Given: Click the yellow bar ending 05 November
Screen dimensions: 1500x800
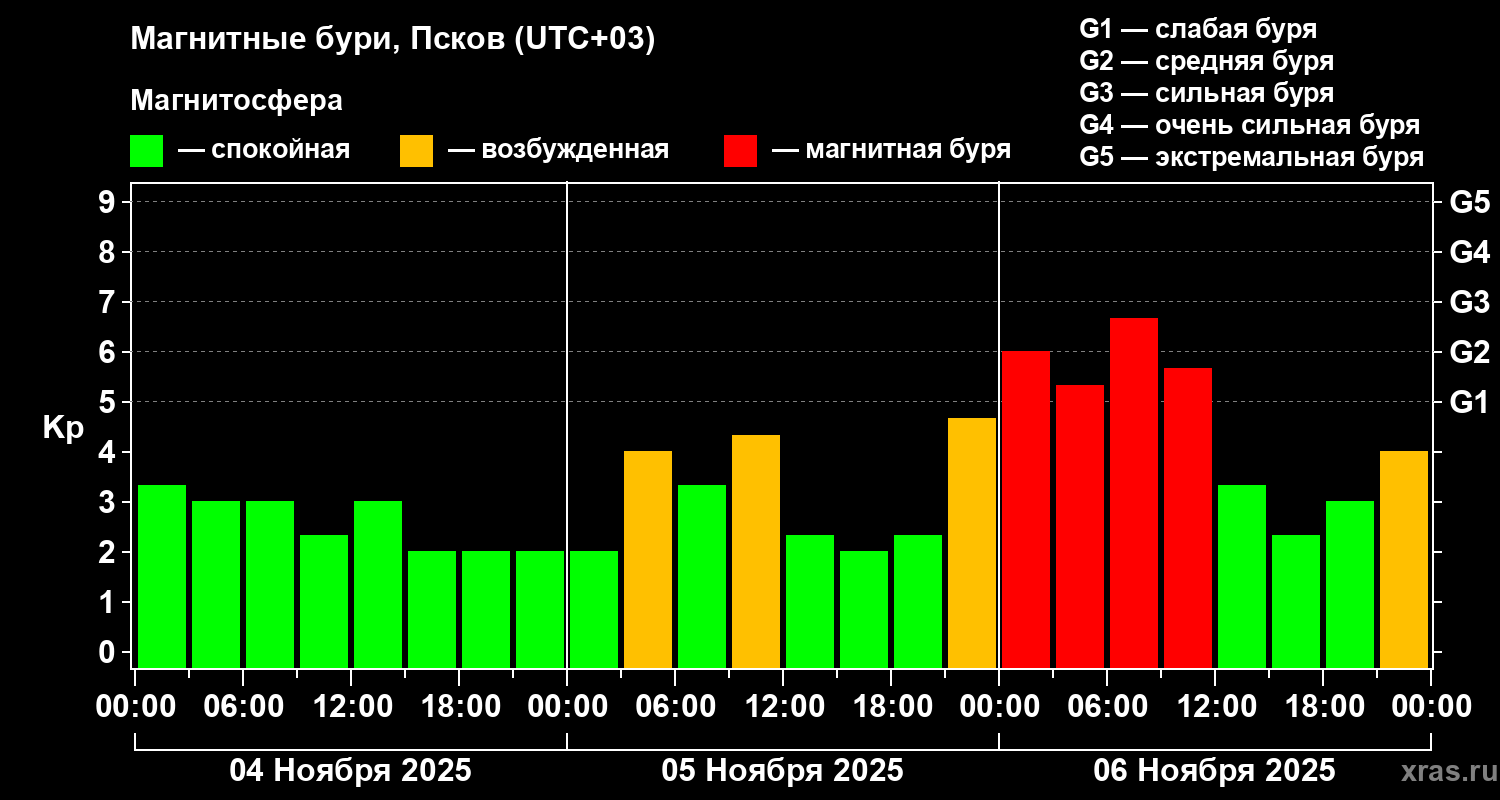Looking at the screenshot, I should pyautogui.click(x=972, y=543).
